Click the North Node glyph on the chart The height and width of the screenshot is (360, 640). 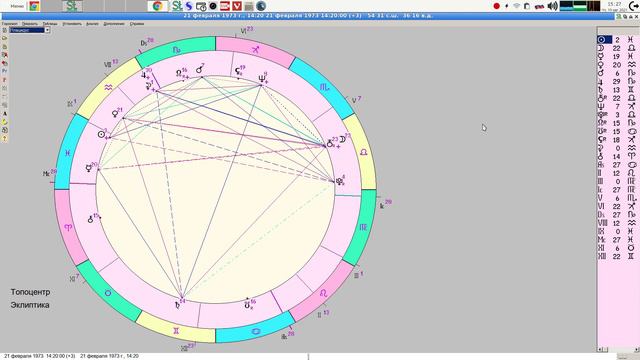point(179,73)
